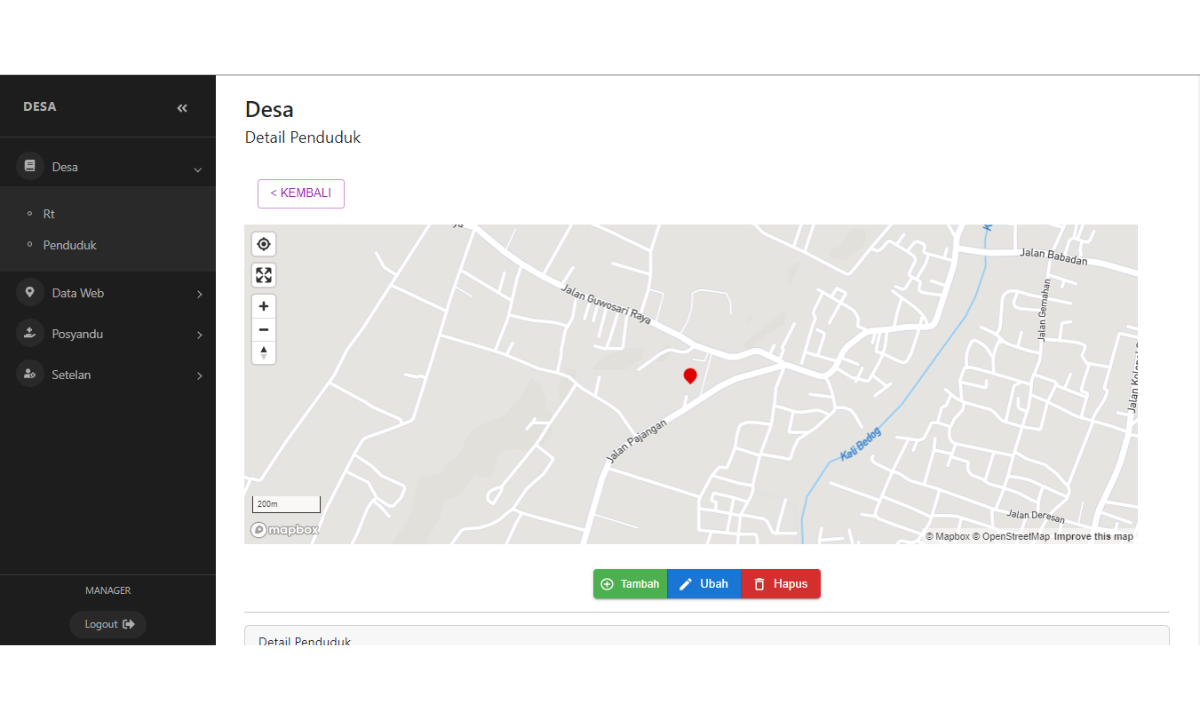Click the Desa book icon
1200x720 pixels.
[x=30, y=167]
